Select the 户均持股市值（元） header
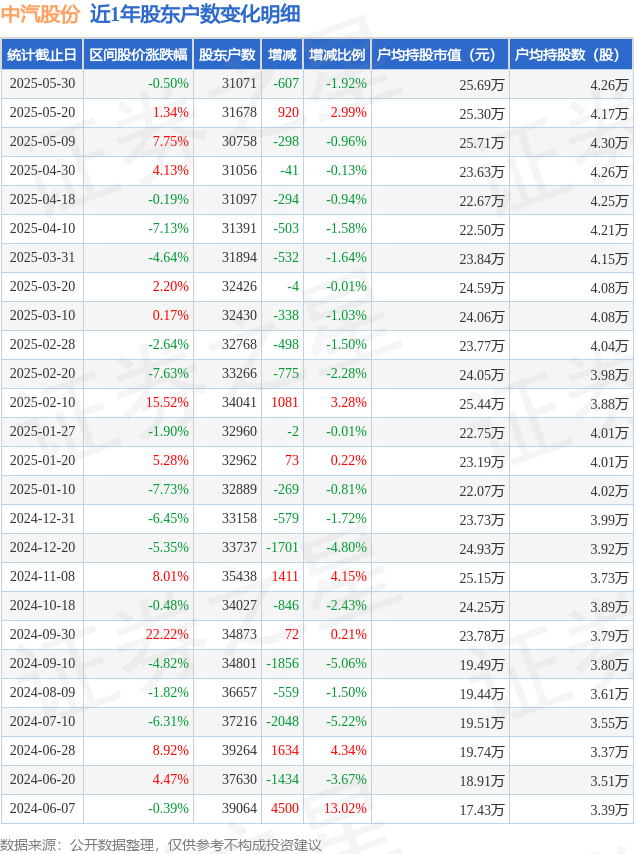This screenshot has height=854, width=634. [440, 54]
